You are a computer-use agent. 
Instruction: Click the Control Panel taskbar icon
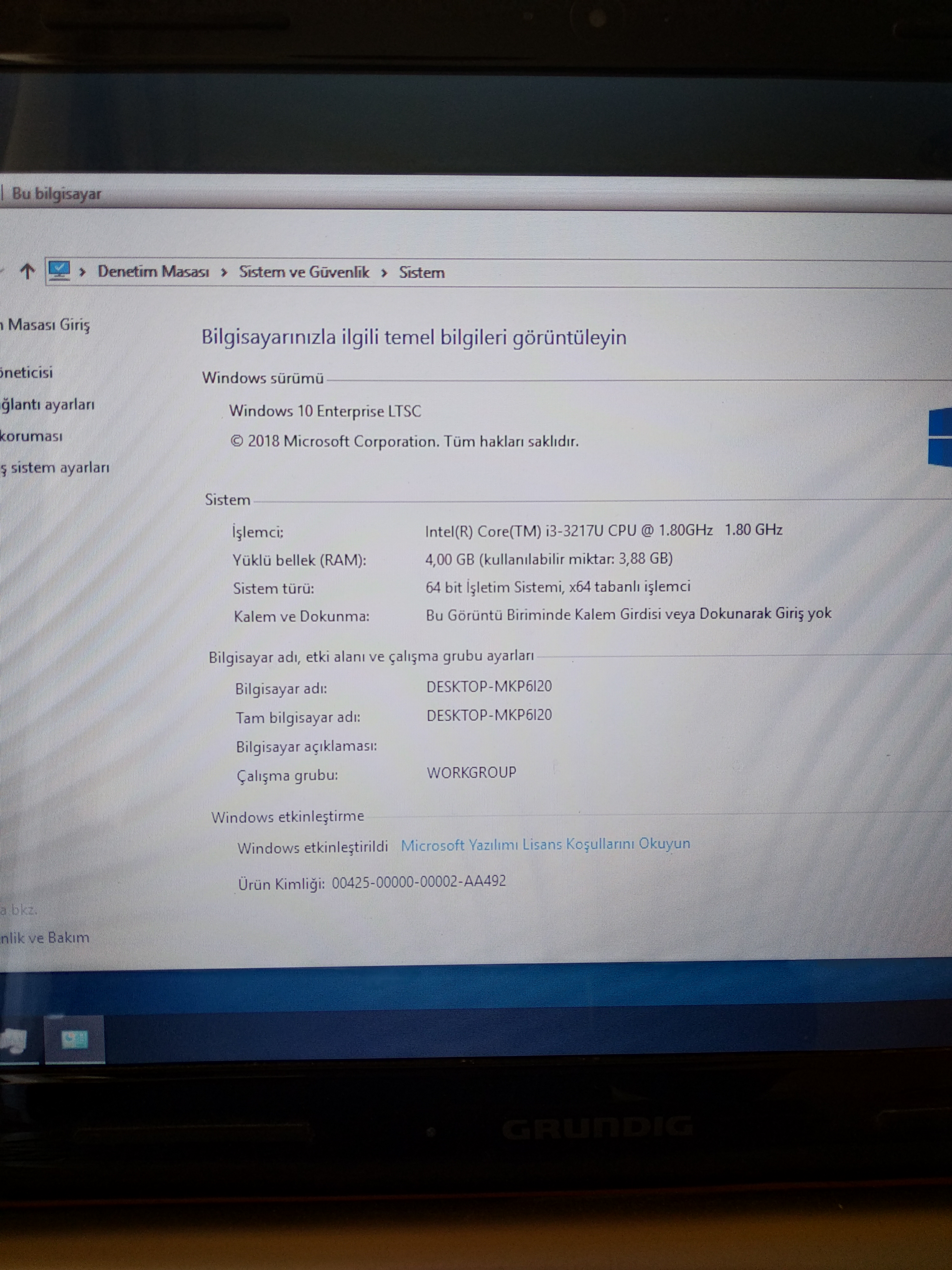(75, 1040)
